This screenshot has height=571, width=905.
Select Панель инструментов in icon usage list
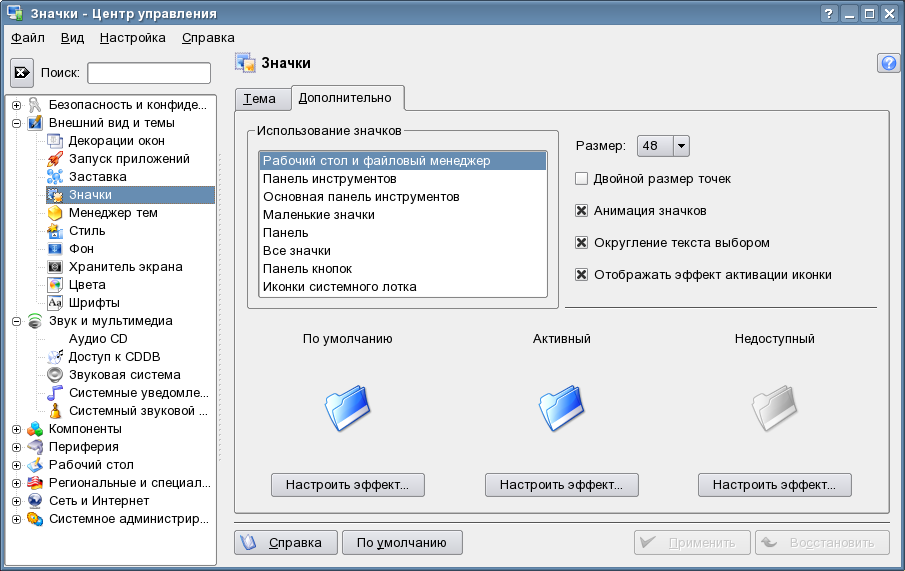click(403, 179)
